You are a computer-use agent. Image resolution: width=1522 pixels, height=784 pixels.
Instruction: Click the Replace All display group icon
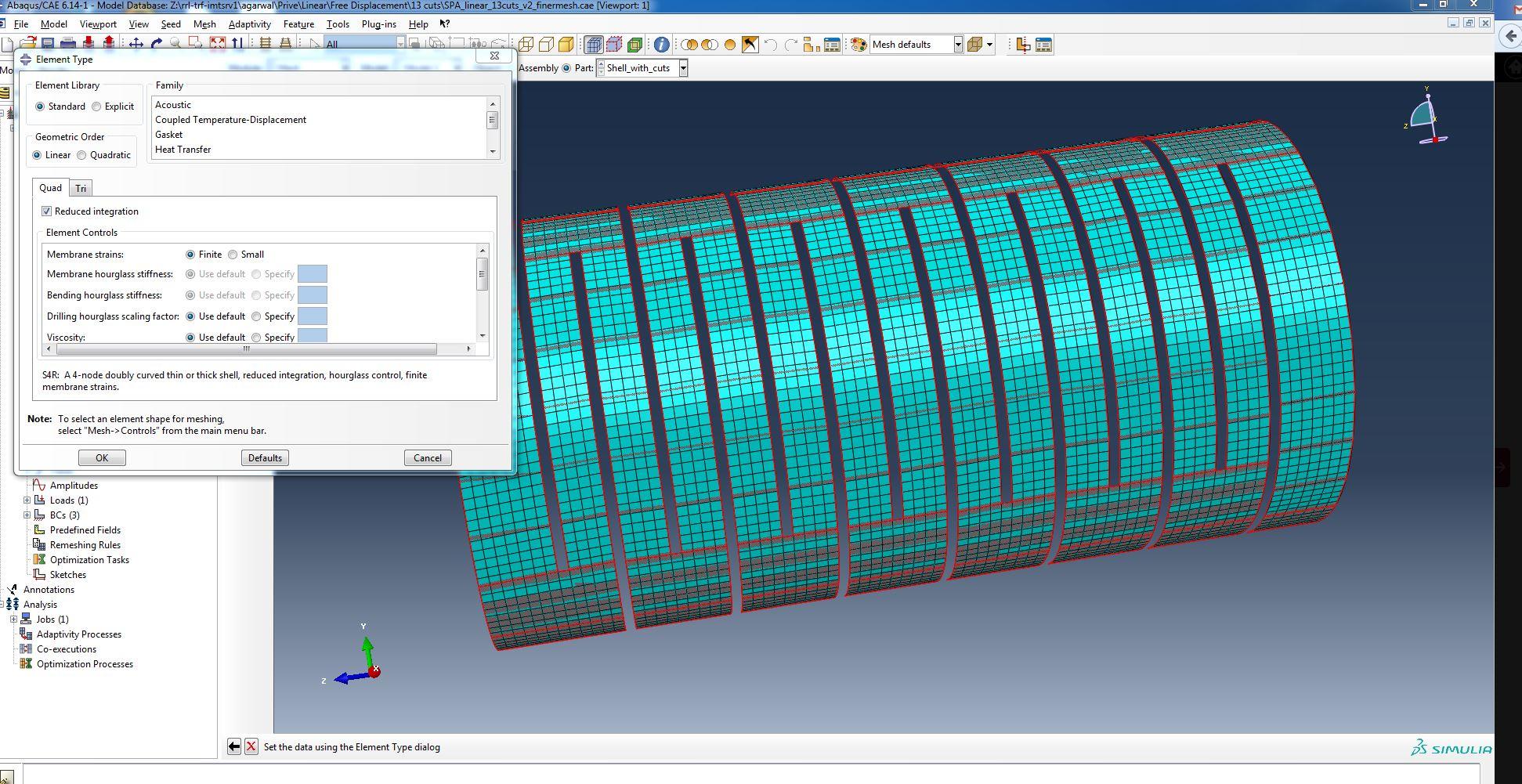730,45
